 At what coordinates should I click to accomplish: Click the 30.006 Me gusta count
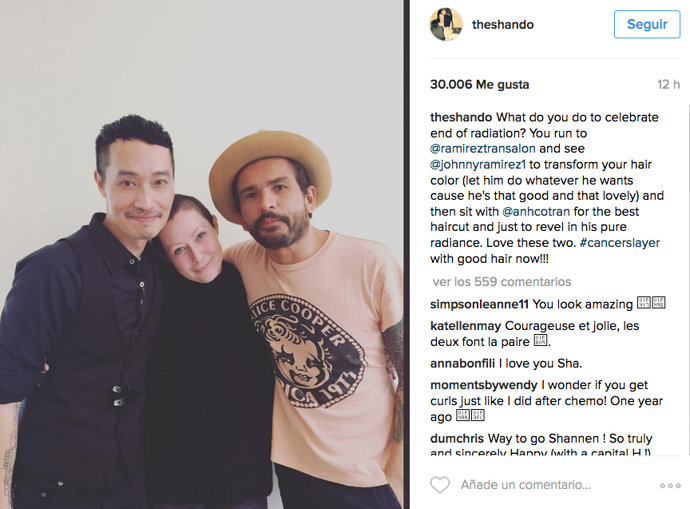click(480, 84)
